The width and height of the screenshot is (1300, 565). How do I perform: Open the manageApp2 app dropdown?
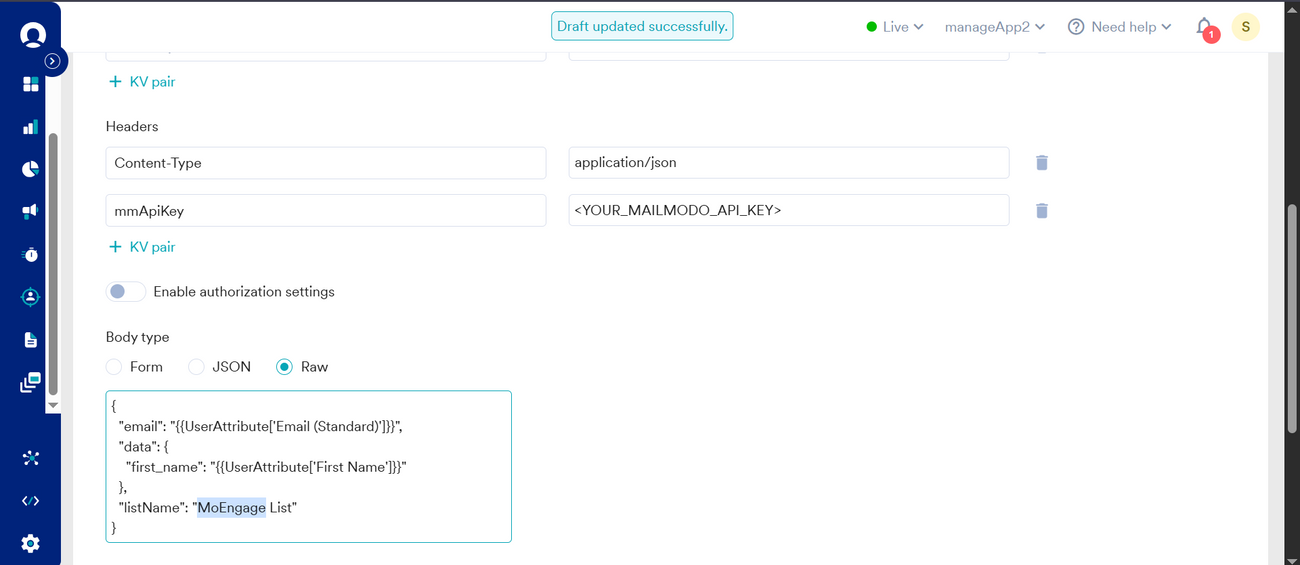(994, 27)
